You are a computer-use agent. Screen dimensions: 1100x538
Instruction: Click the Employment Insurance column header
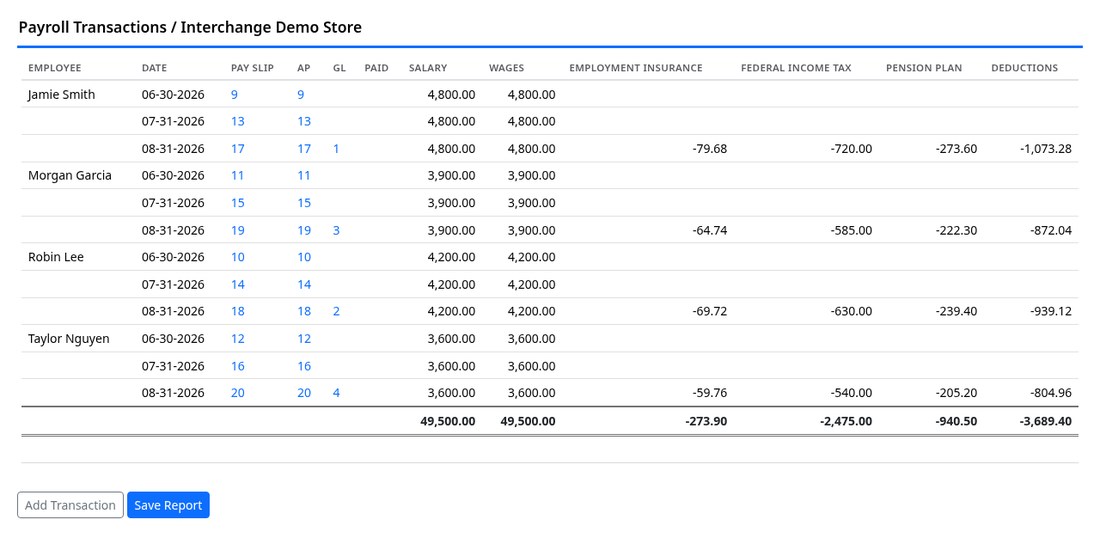[636, 68]
